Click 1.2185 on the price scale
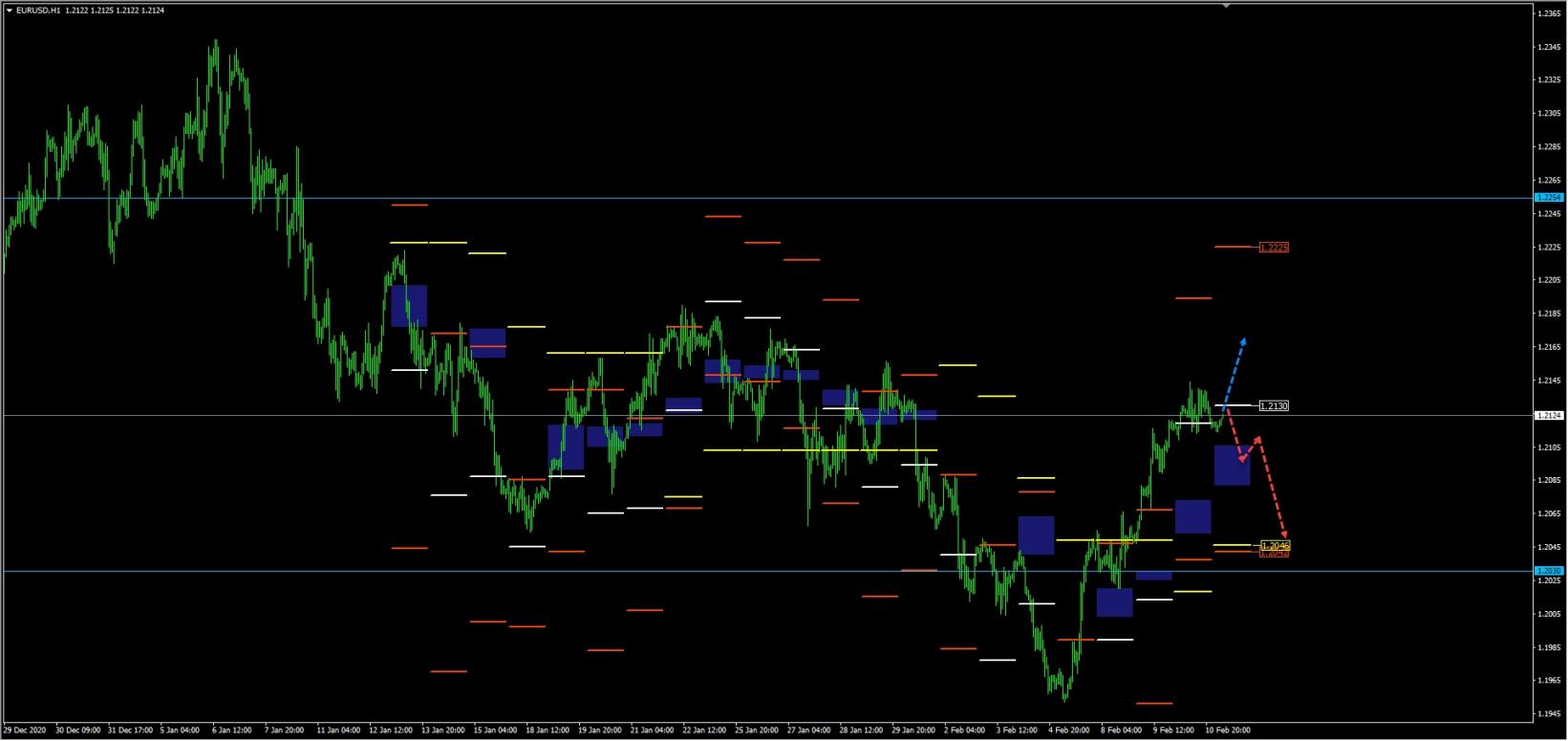Screen dimensions: 1568x741 coord(1549,314)
